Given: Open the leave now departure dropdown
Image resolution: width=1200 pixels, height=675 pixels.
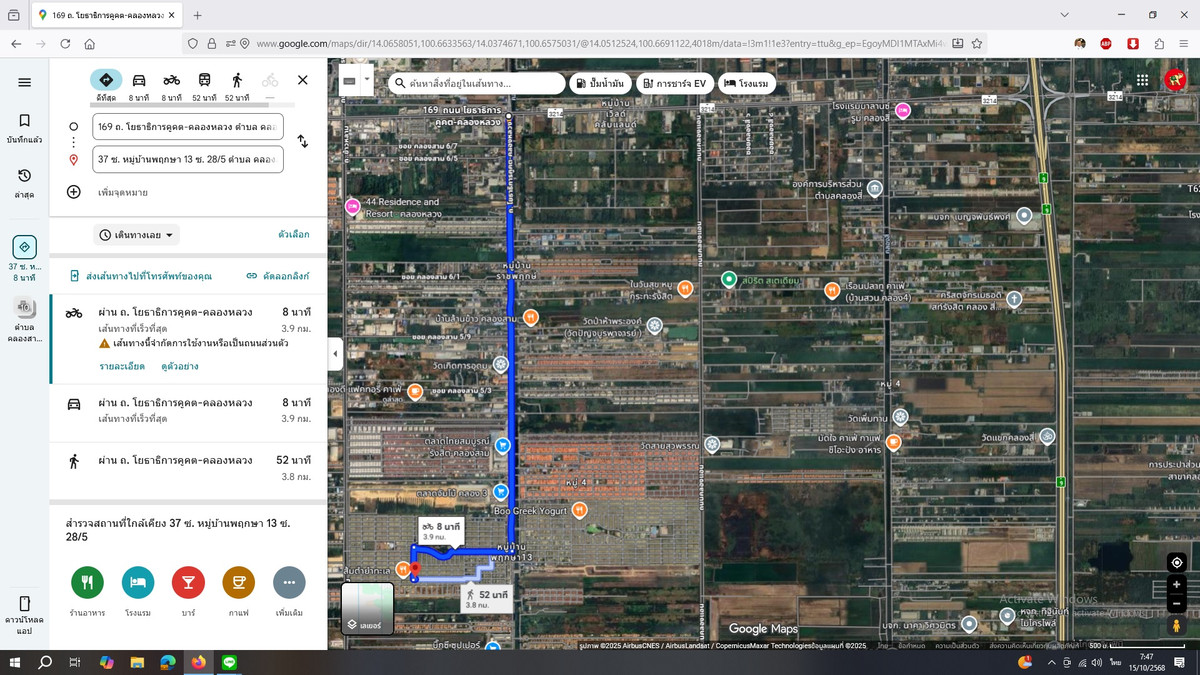Looking at the screenshot, I should pyautogui.click(x=137, y=235).
